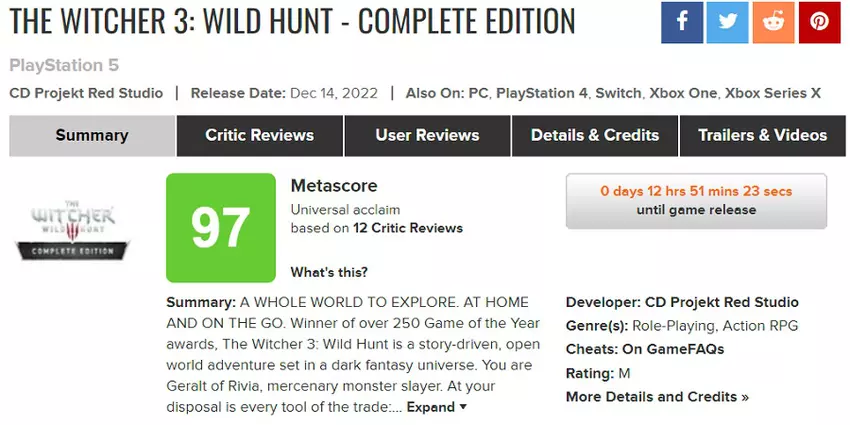
Task: Share to Reddit via icon
Action: [x=773, y=22]
